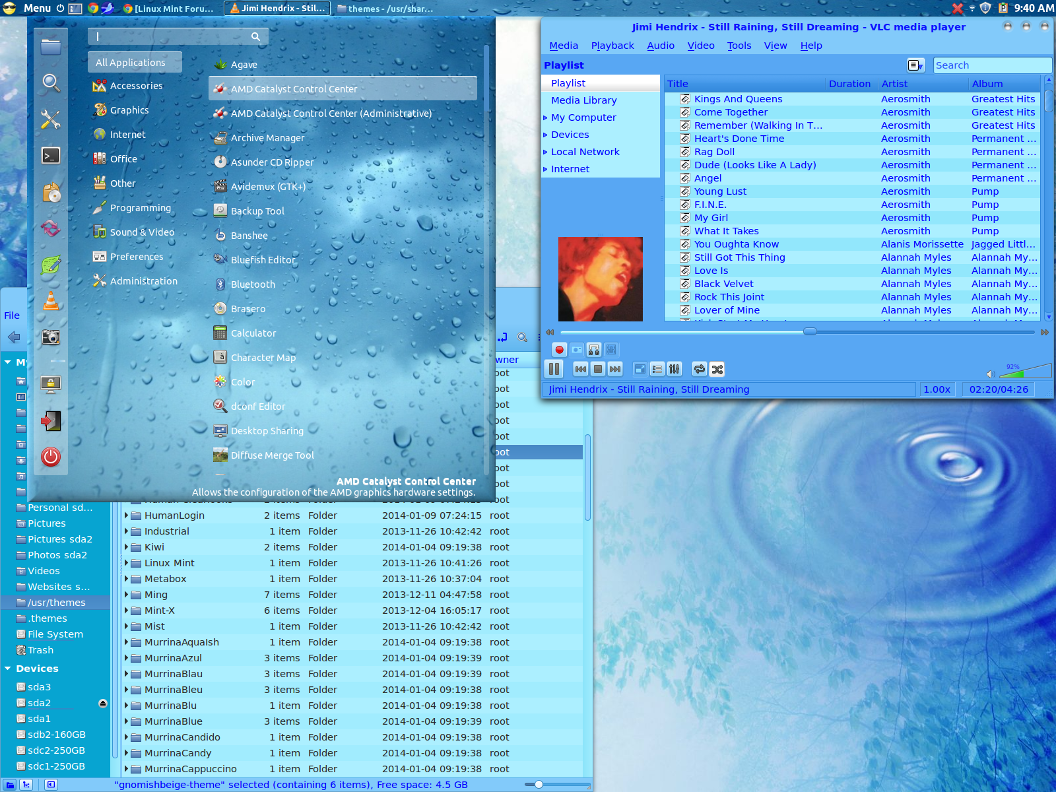The image size is (1056, 792).
Task: Select the track Black Velvet
Action: (x=724, y=284)
